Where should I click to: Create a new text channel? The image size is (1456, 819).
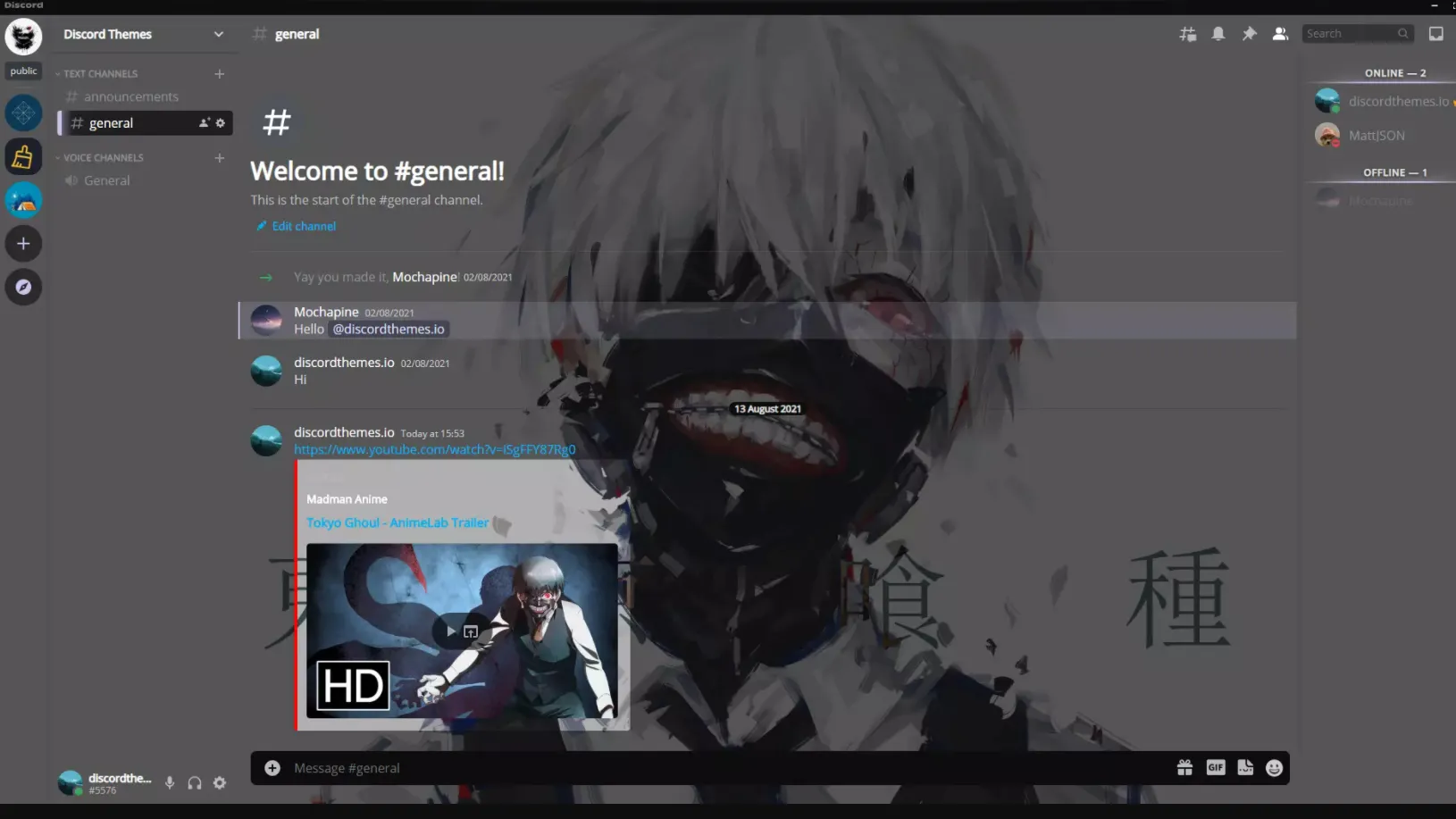click(220, 74)
